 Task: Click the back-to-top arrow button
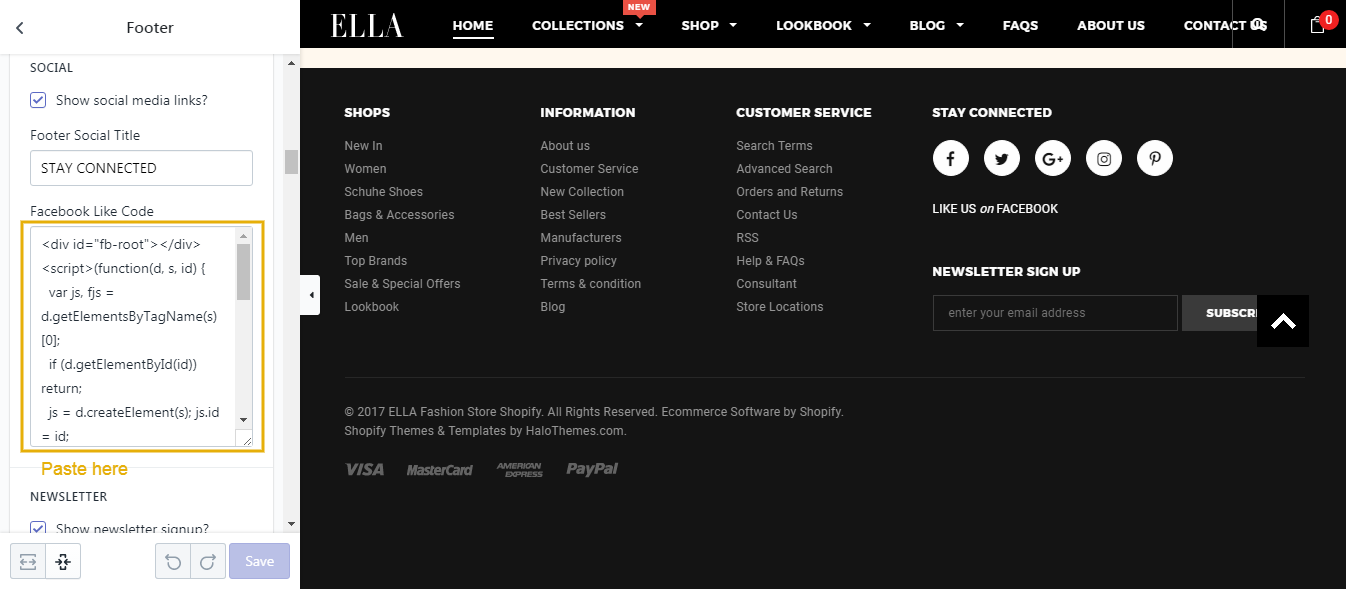[1283, 321]
